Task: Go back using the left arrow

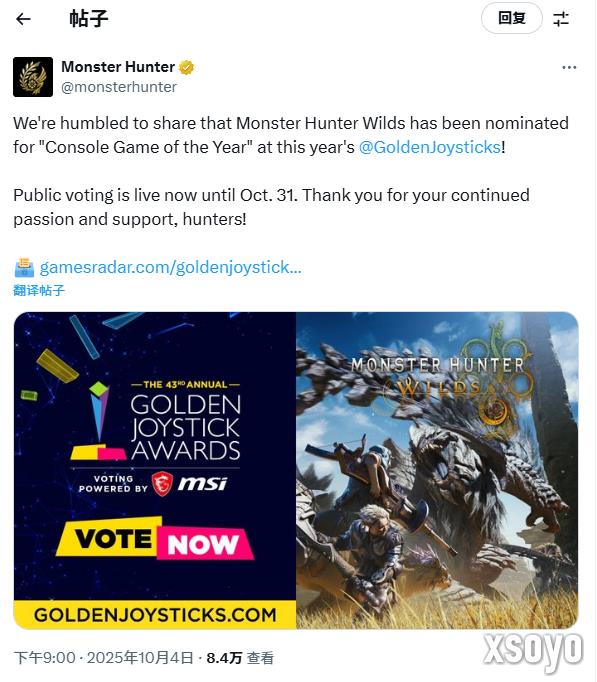Action: tap(23, 19)
